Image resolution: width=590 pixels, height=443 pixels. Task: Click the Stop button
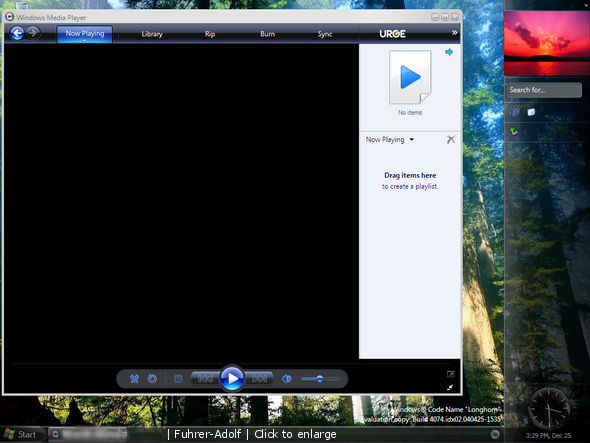(x=178, y=379)
